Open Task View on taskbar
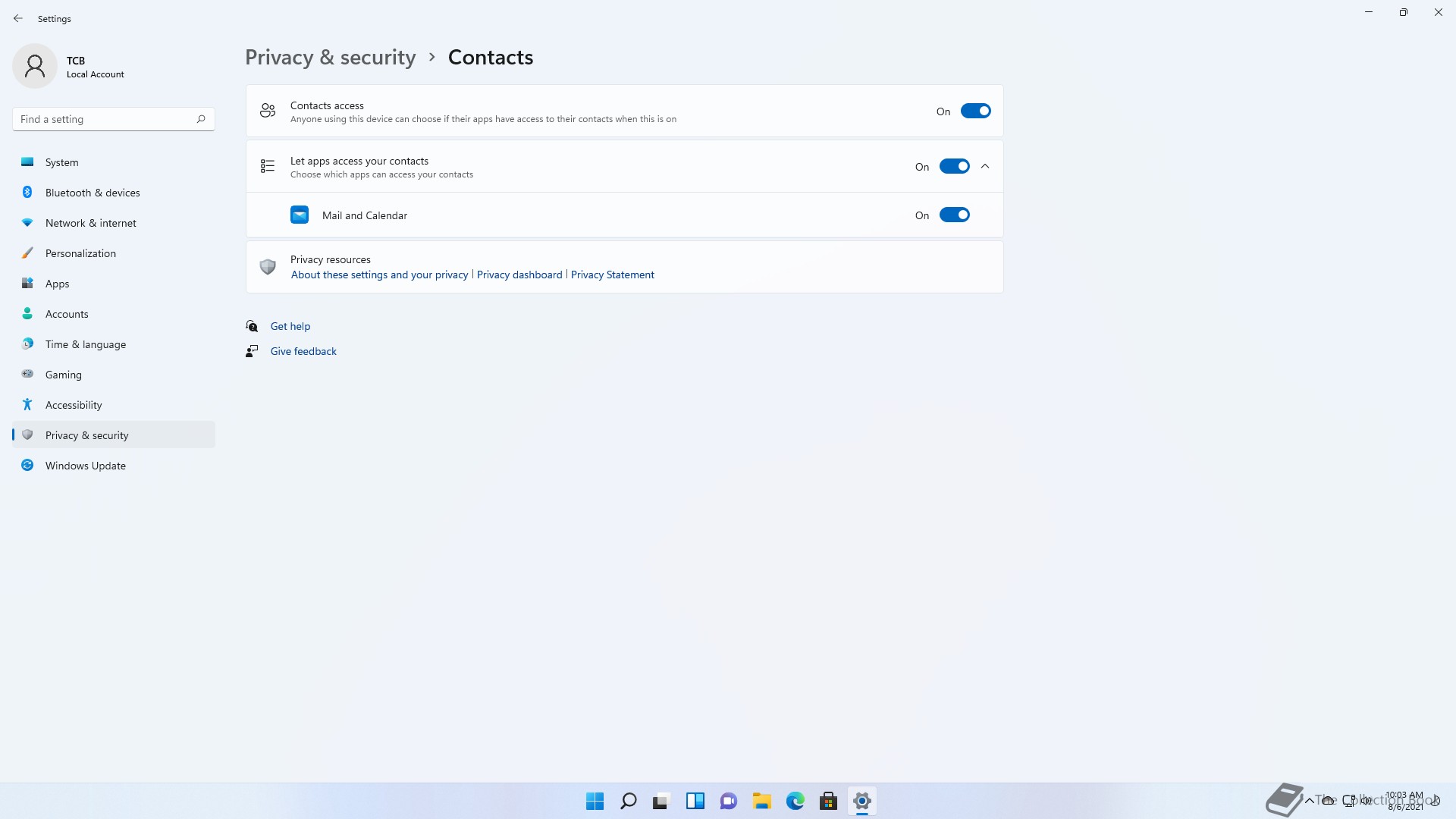This screenshot has height=819, width=1456. click(x=662, y=801)
